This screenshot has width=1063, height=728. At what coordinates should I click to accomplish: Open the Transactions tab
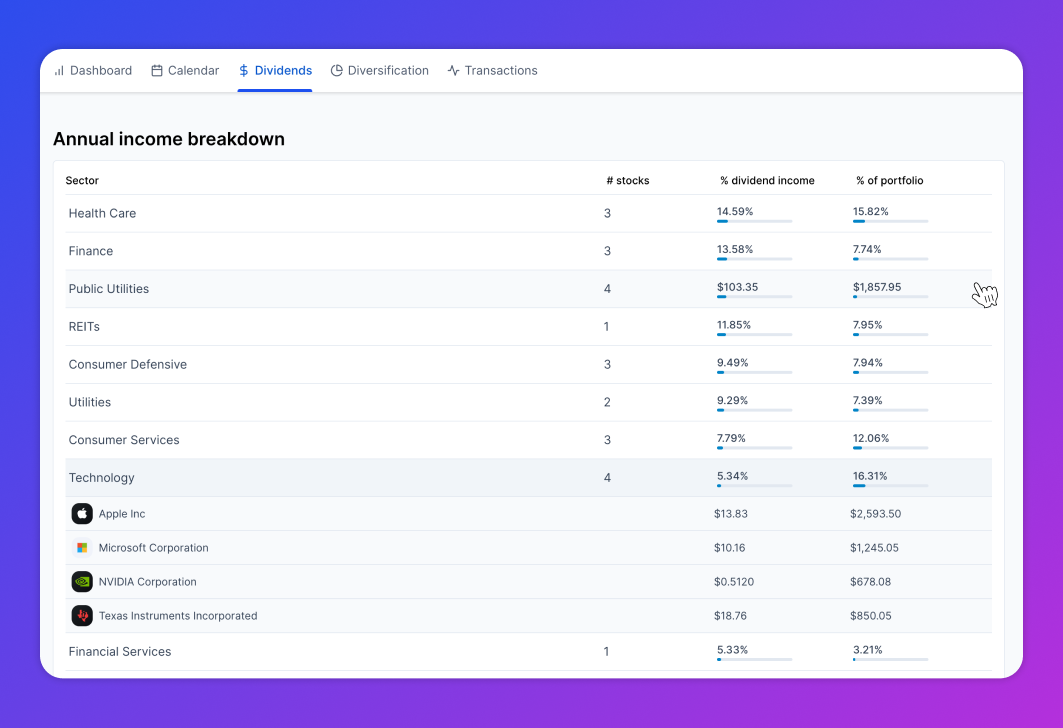(493, 70)
